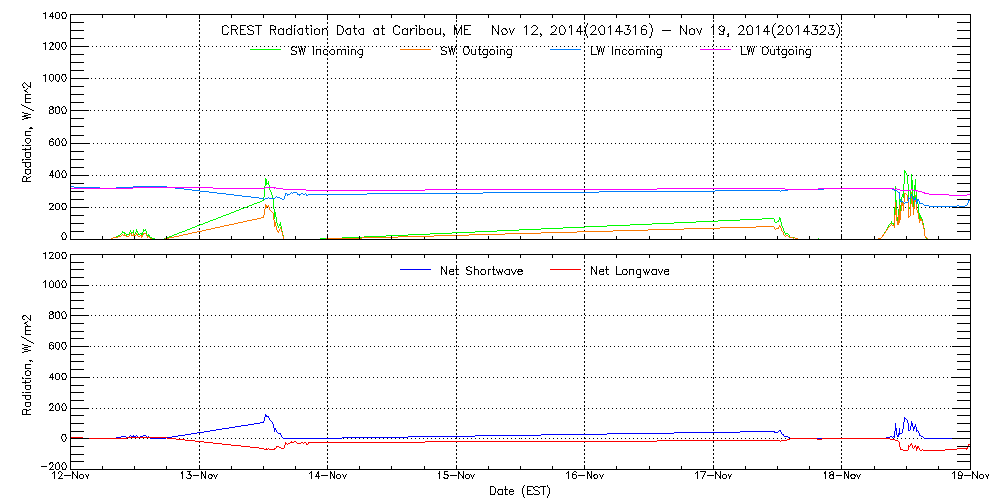The width and height of the screenshot is (1000, 500).
Task: Select the 19-Nov date tick label
Action: point(969,476)
